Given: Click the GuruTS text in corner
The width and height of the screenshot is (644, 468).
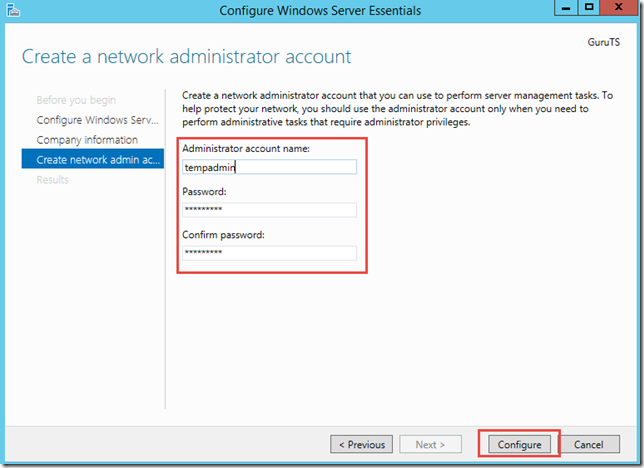Looking at the screenshot, I should pyautogui.click(x=603, y=42).
